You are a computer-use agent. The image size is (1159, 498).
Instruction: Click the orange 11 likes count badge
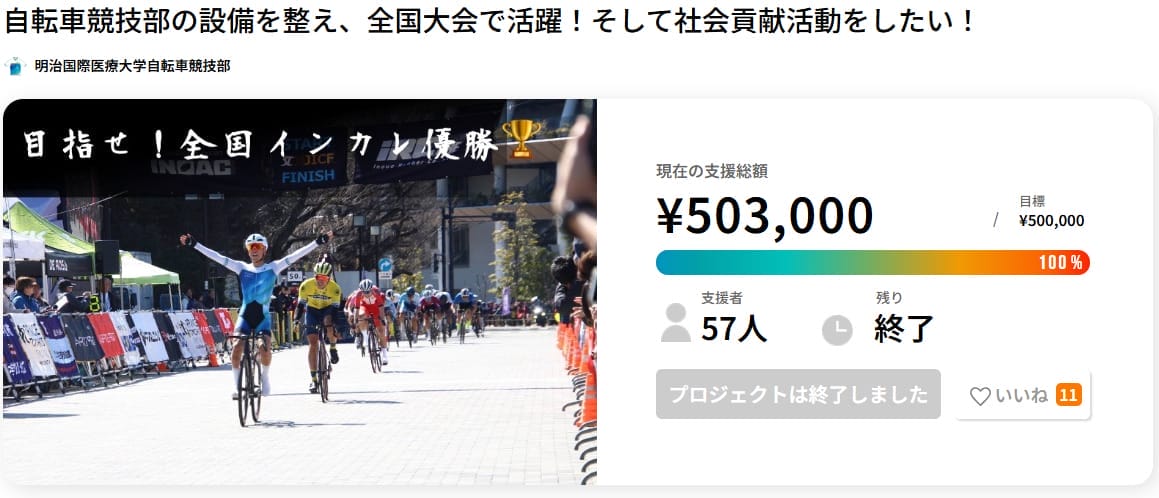point(1069,395)
